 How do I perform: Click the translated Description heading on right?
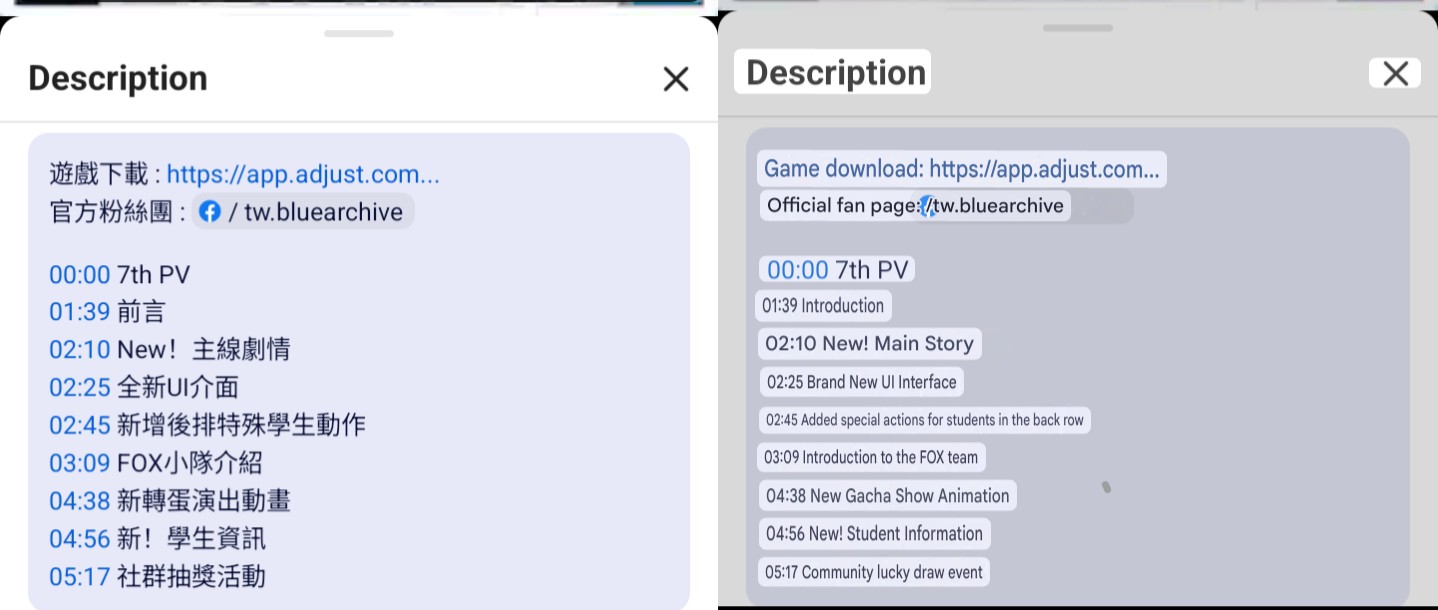tap(836, 73)
